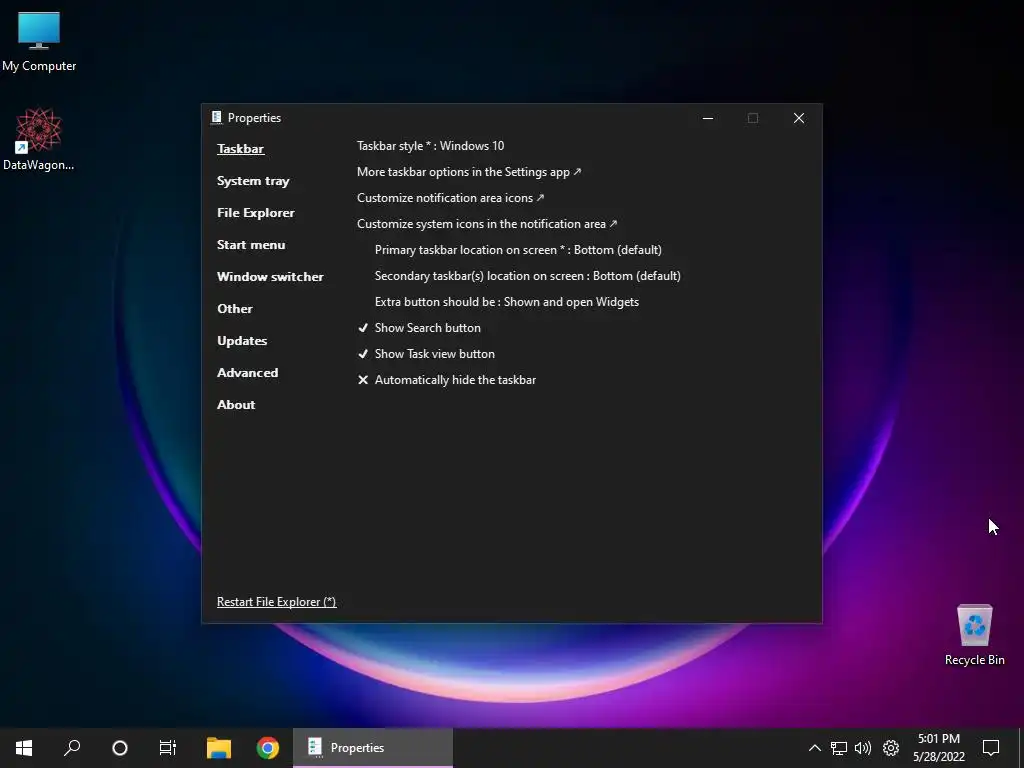Screen dimensions: 1024x768
Task: Switch to the Other section
Action: [234, 309]
